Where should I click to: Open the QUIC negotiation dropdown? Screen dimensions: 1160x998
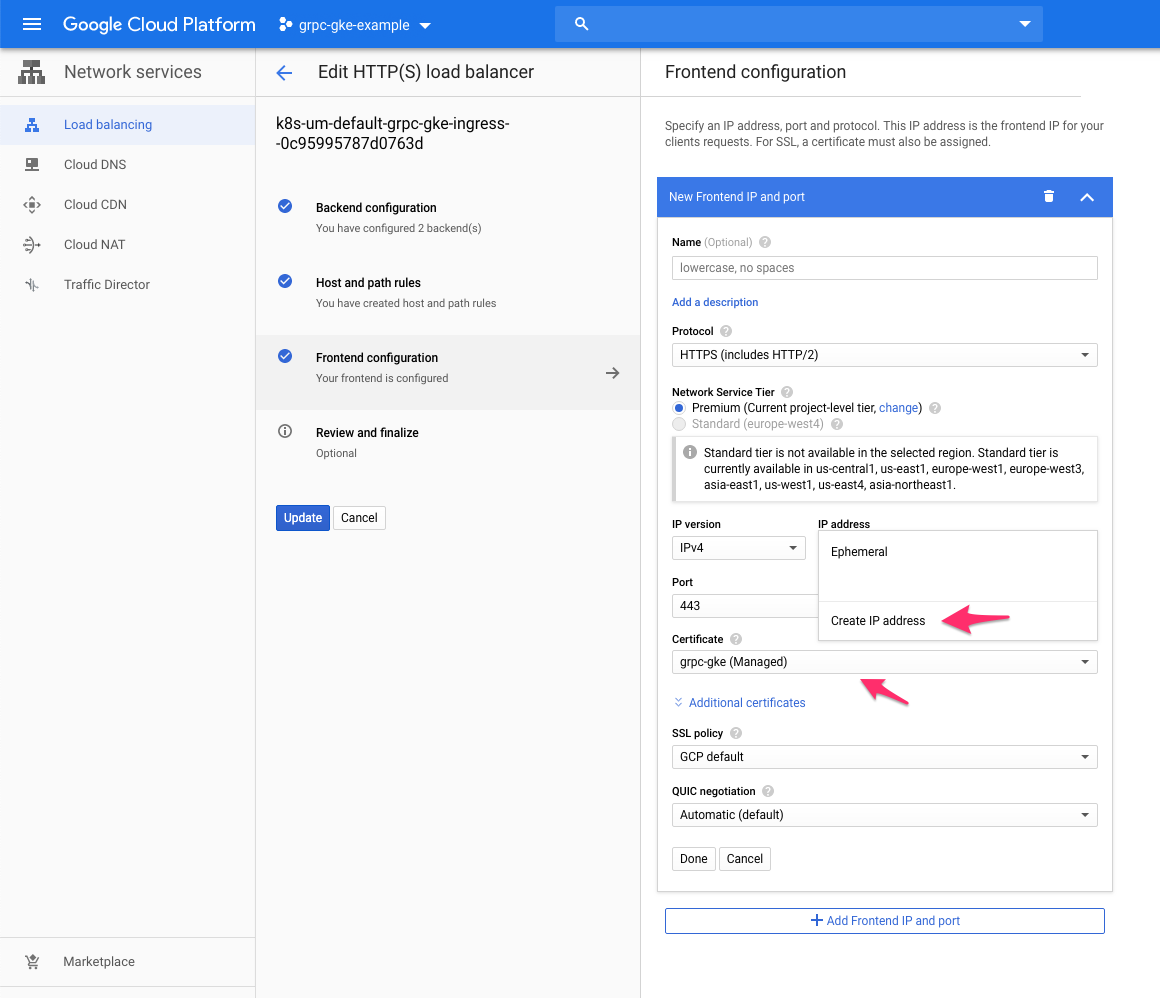click(884, 815)
